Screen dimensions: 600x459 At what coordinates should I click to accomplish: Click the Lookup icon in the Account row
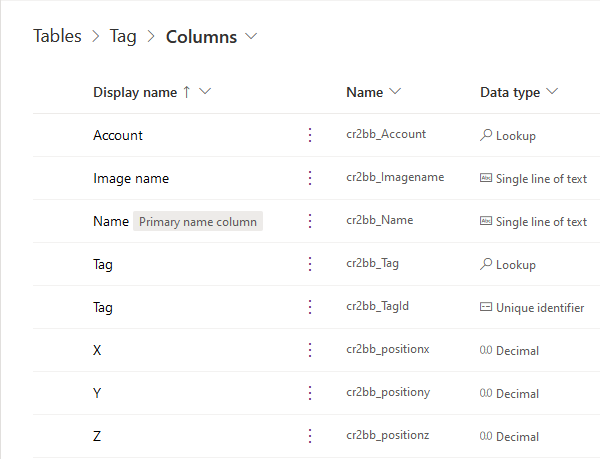click(x=486, y=135)
